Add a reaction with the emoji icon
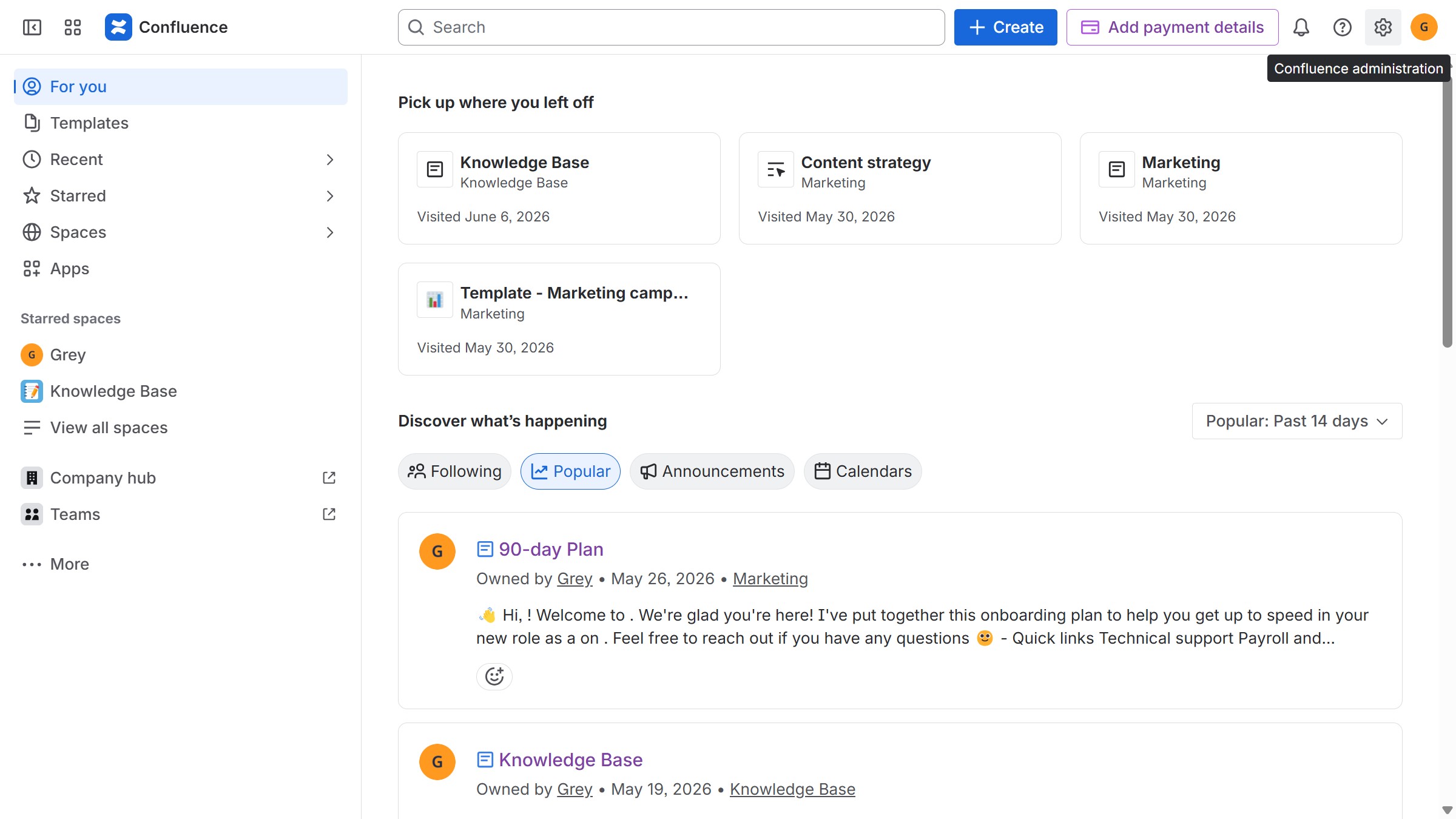 coord(494,676)
